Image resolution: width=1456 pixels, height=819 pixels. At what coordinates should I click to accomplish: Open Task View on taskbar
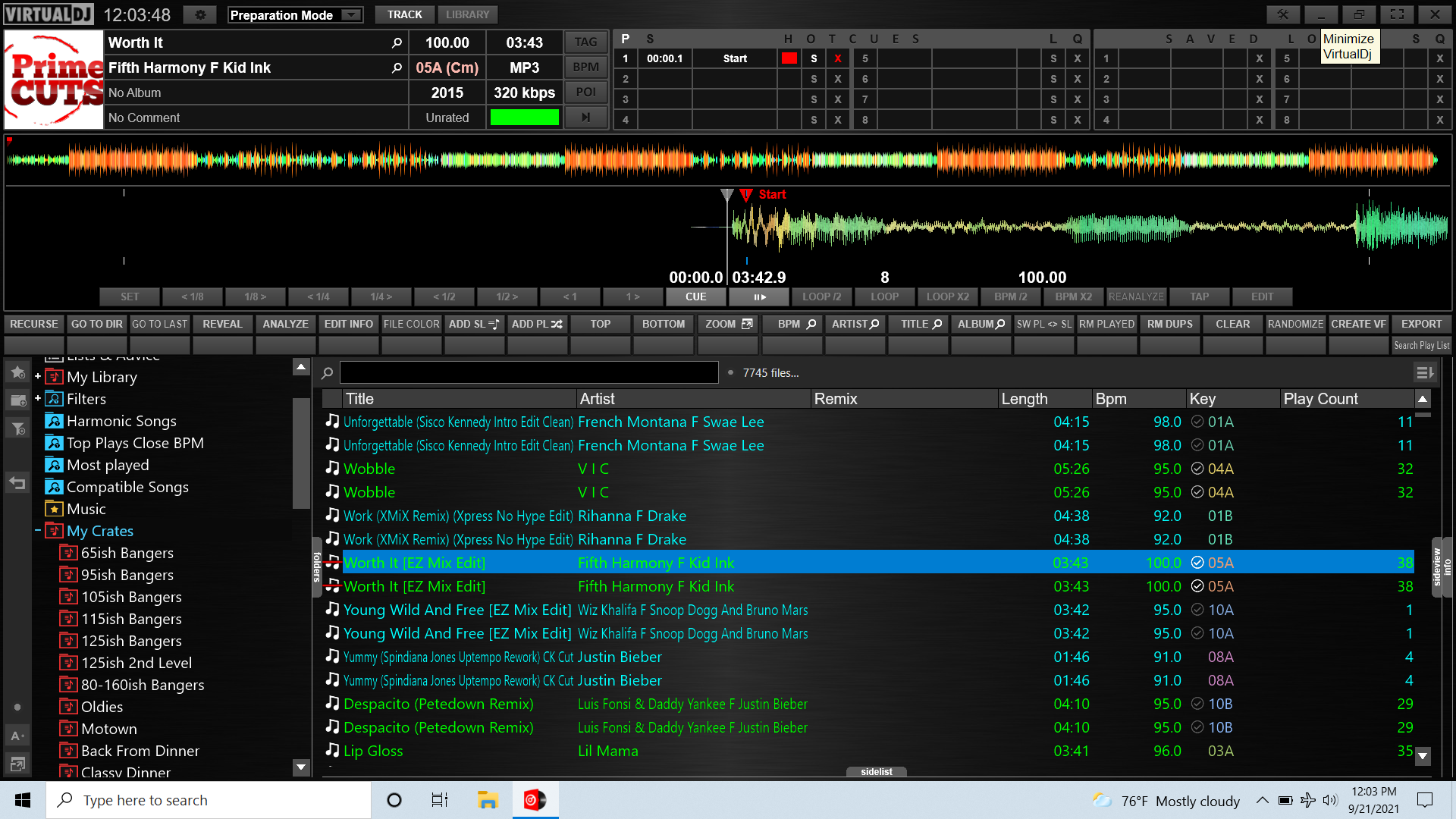(x=440, y=800)
